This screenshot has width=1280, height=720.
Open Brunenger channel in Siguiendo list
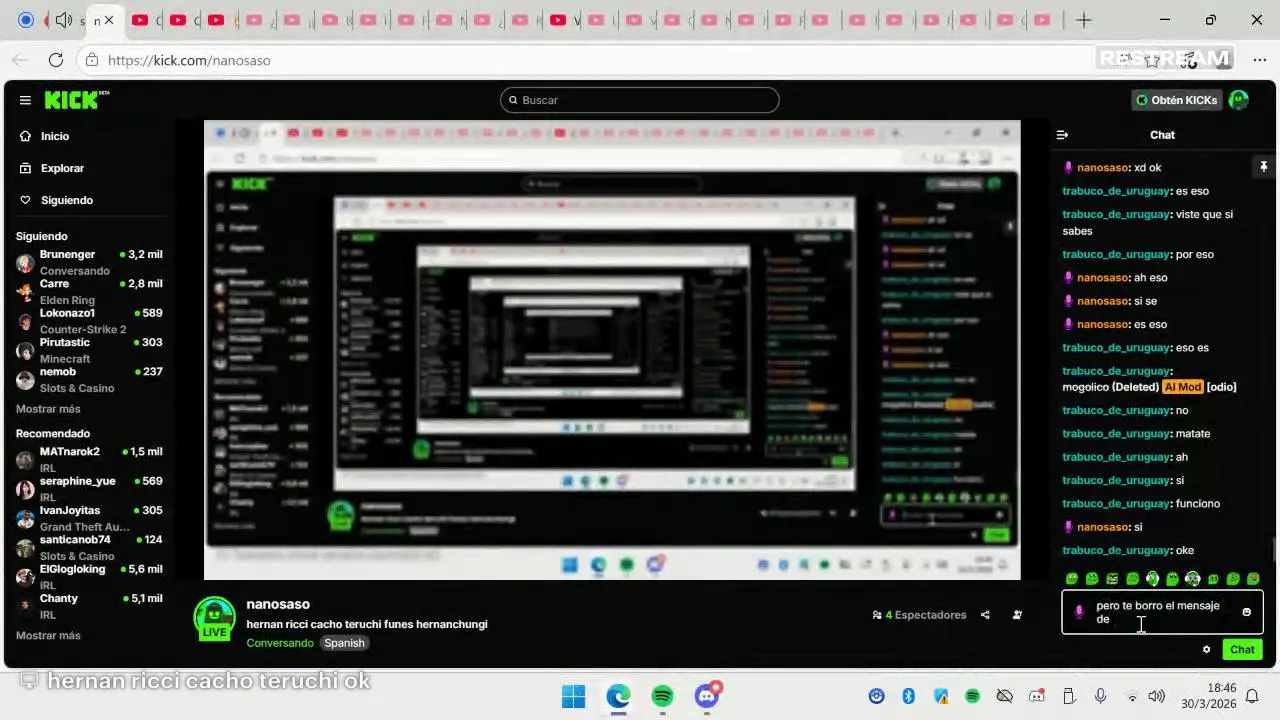[x=88, y=262]
